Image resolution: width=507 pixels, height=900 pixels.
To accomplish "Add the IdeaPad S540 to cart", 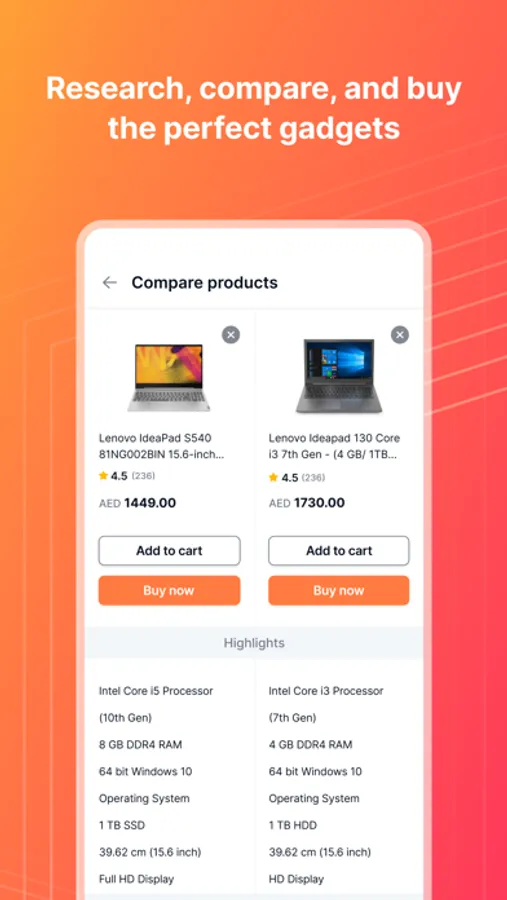I will [x=169, y=551].
